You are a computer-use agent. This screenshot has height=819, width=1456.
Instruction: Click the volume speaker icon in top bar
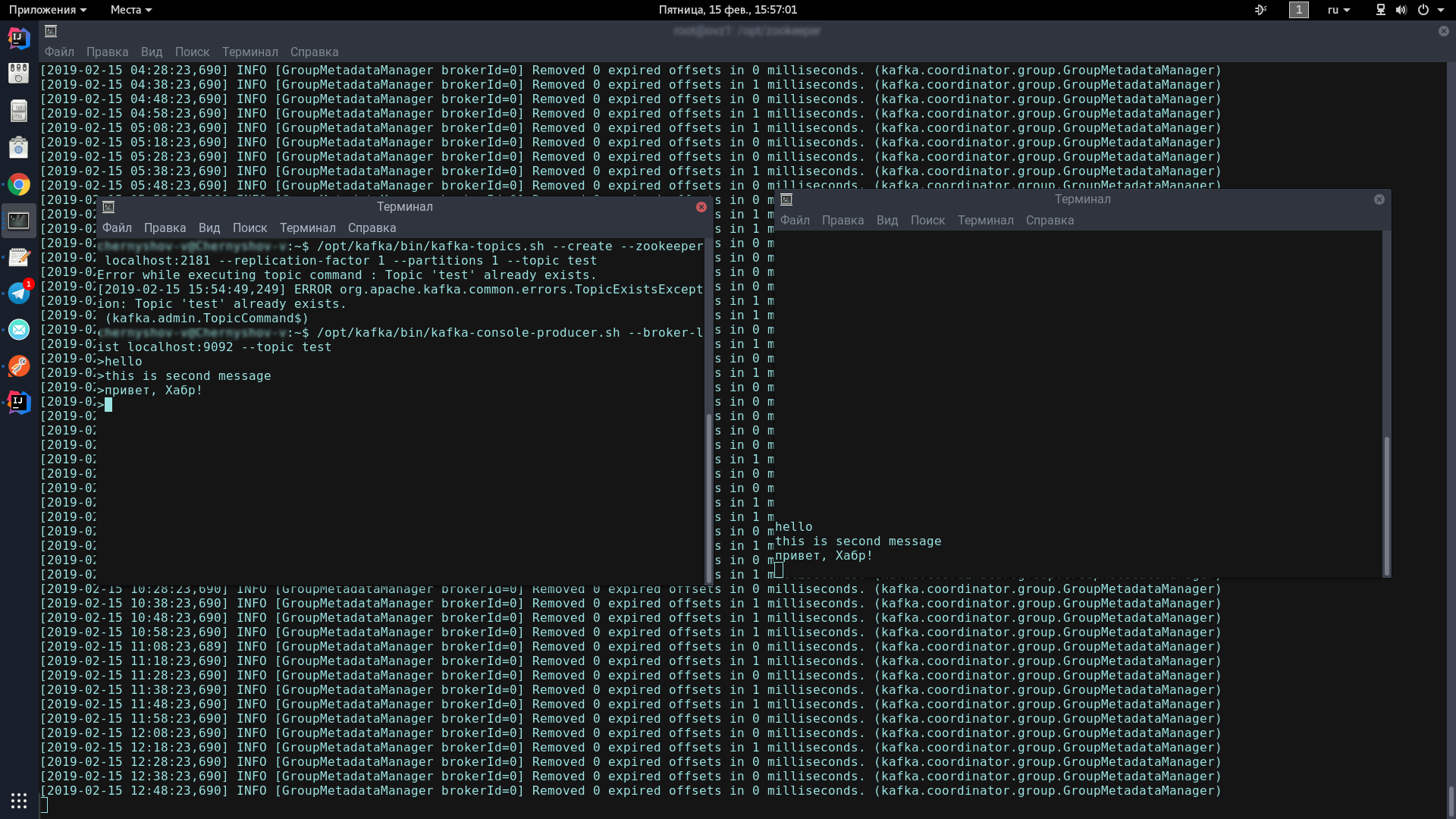pyautogui.click(x=1401, y=10)
